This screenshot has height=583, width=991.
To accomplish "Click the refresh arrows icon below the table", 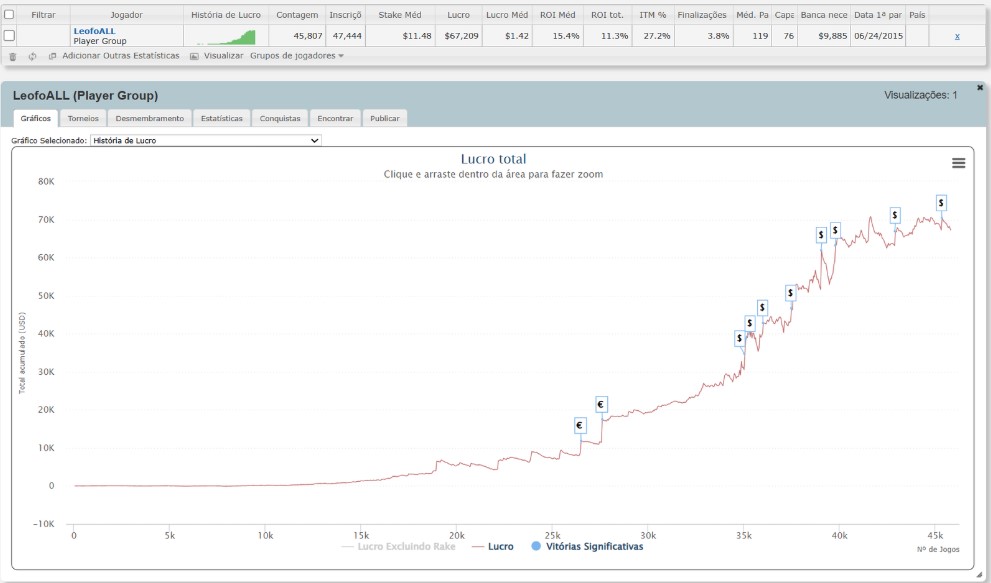I will click(x=32, y=56).
